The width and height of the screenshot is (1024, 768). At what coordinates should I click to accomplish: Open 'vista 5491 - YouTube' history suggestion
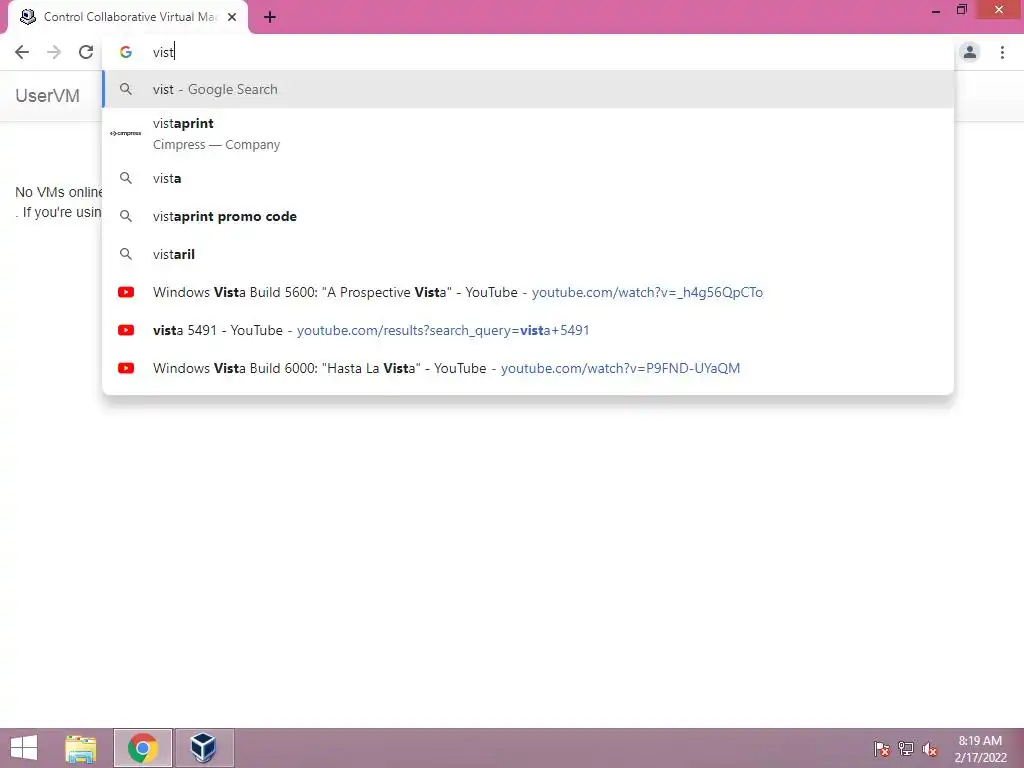pos(528,330)
